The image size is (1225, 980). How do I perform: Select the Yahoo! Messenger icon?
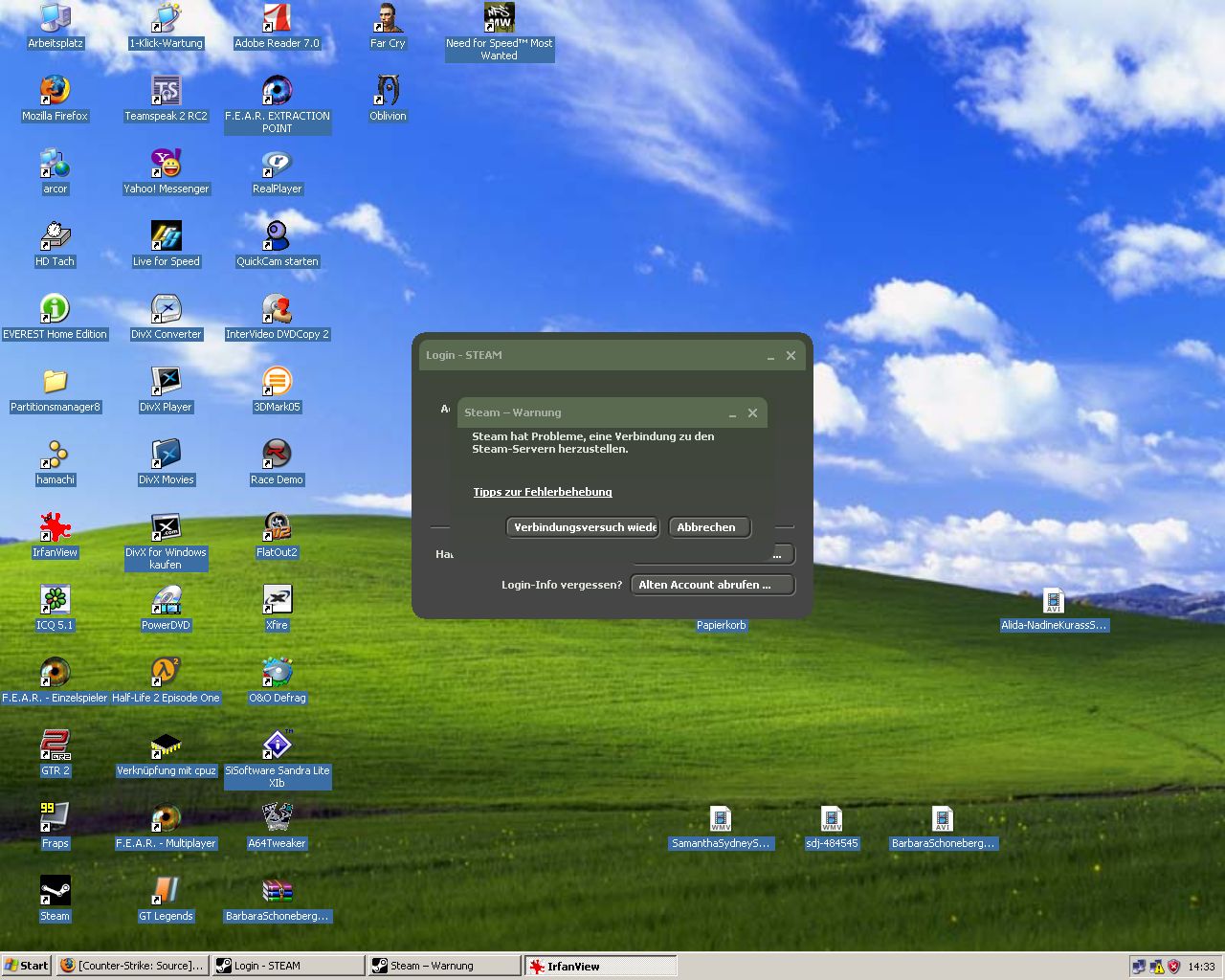pyautogui.click(x=166, y=172)
